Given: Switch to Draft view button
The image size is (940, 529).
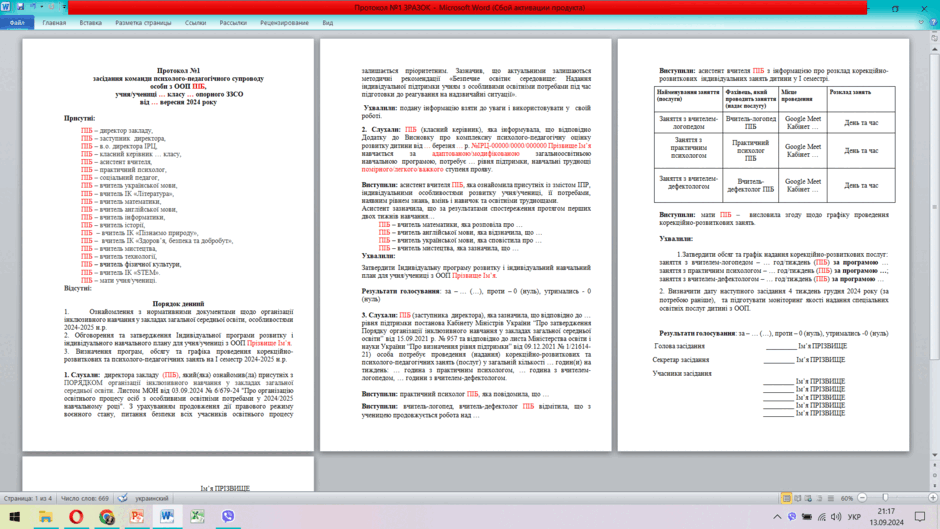Looking at the screenshot, I should click(831, 498).
